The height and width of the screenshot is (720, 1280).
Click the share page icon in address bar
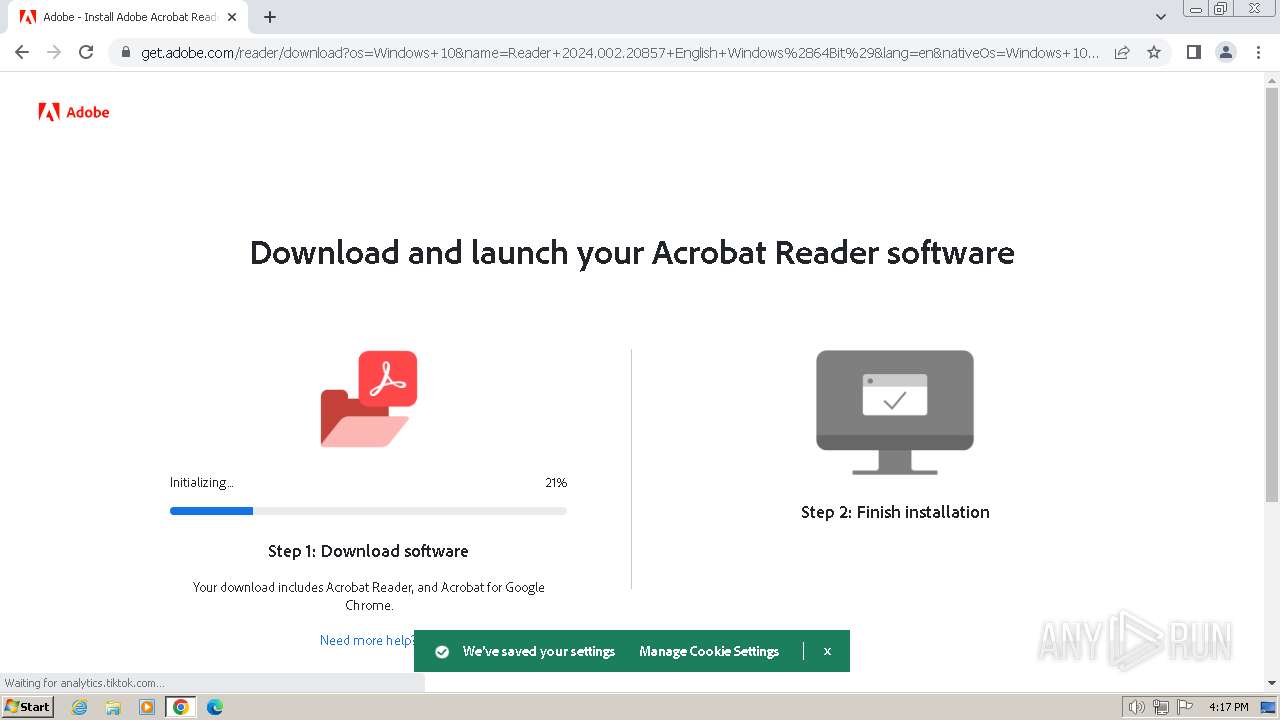tap(1122, 52)
